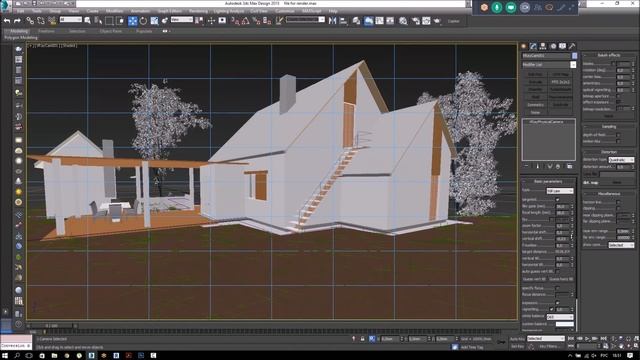Click the Mirror tool icon
Viewport: 640px width, 360px height.
click(x=333, y=20)
